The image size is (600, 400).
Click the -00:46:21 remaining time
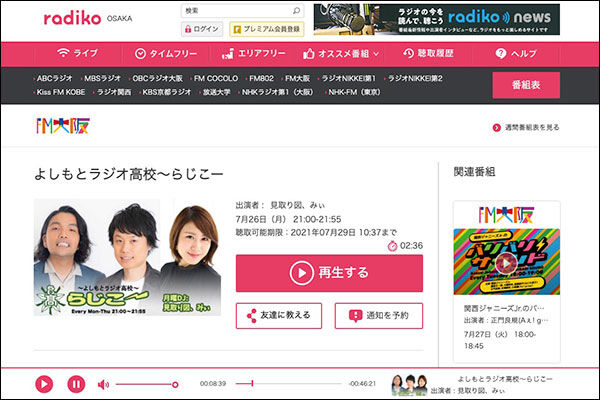tap(362, 384)
